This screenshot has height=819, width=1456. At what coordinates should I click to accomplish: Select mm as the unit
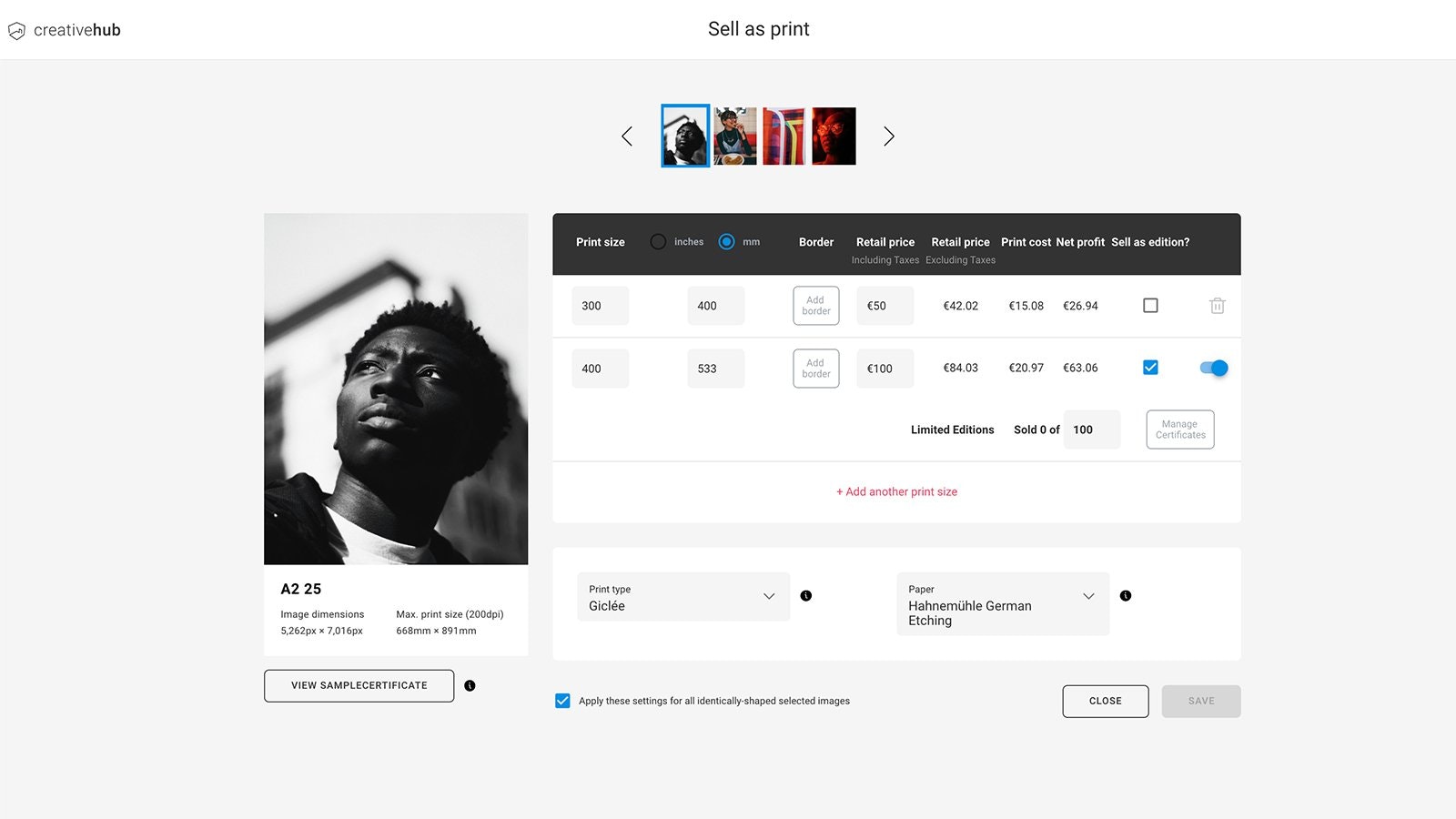(x=726, y=242)
